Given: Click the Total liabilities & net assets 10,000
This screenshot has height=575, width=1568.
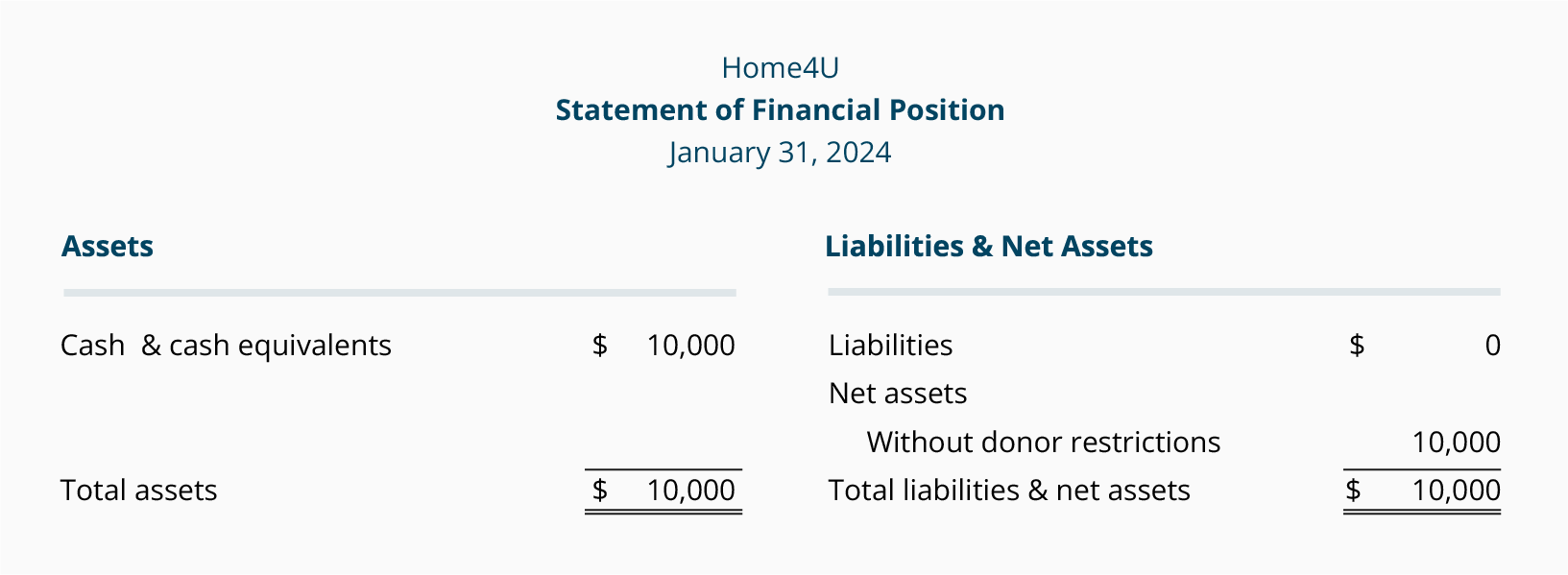Looking at the screenshot, I should pos(1457,491).
